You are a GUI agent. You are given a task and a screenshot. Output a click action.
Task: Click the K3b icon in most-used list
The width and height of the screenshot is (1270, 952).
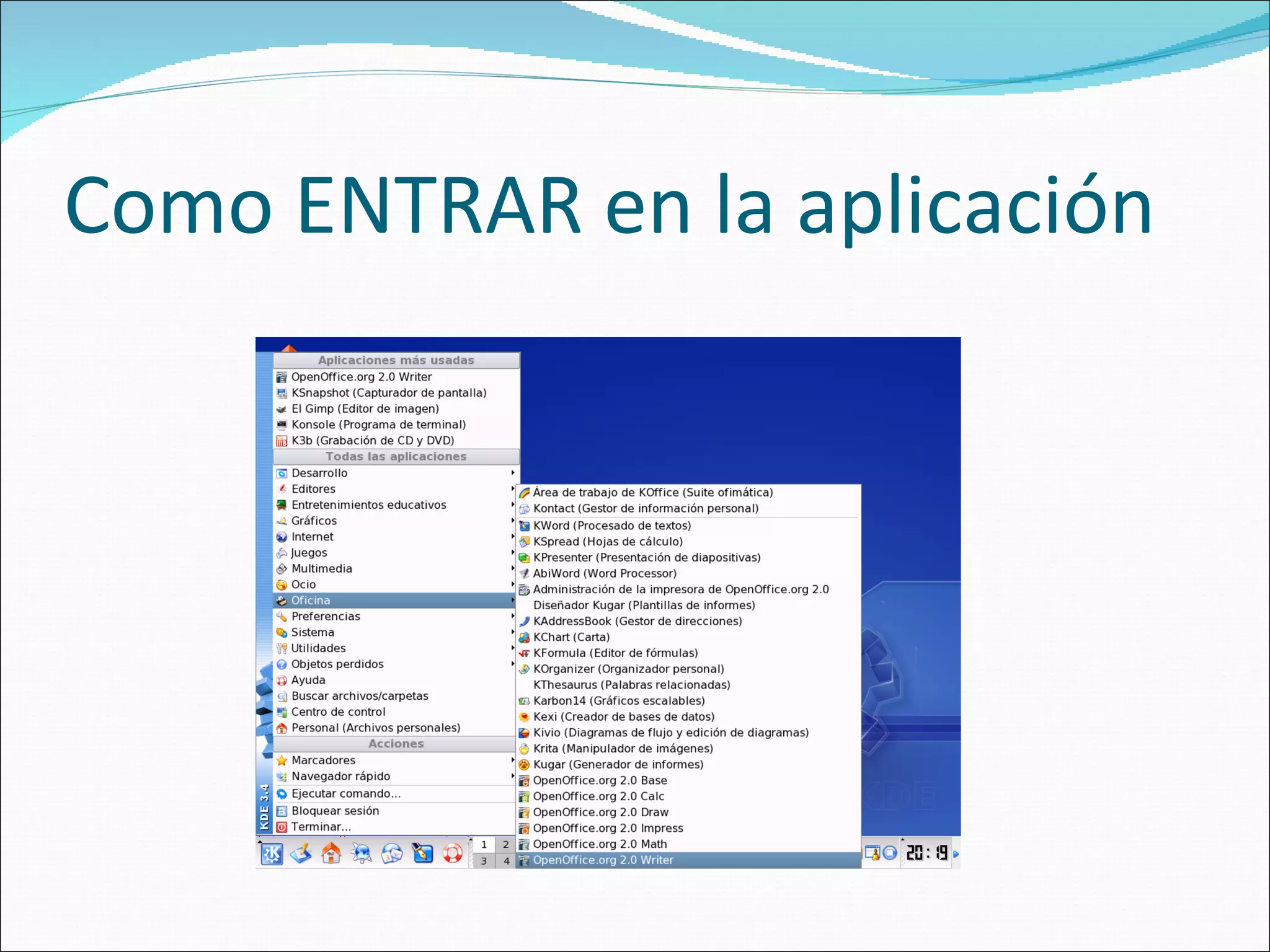tap(282, 441)
